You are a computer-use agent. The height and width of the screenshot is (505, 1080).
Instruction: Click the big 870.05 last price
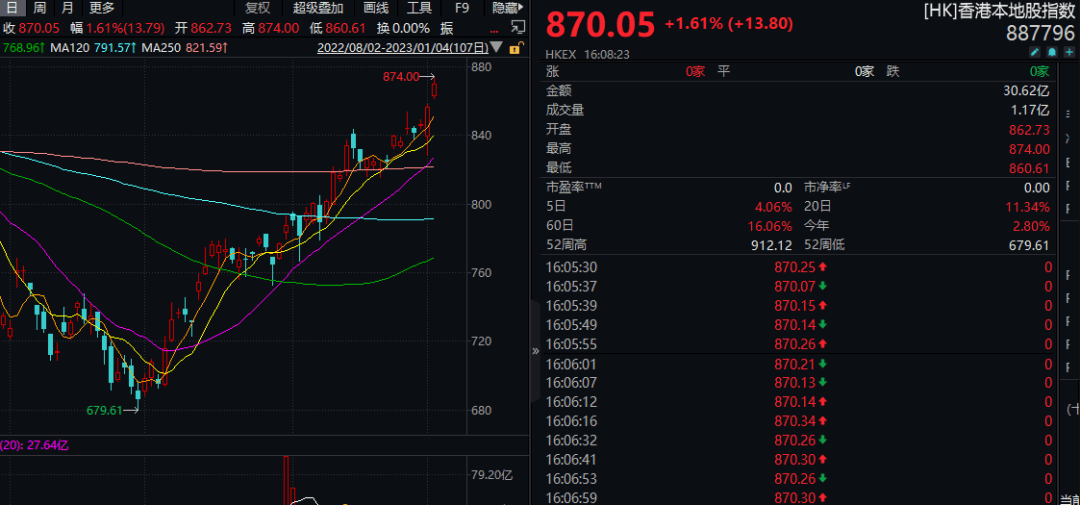click(x=601, y=25)
